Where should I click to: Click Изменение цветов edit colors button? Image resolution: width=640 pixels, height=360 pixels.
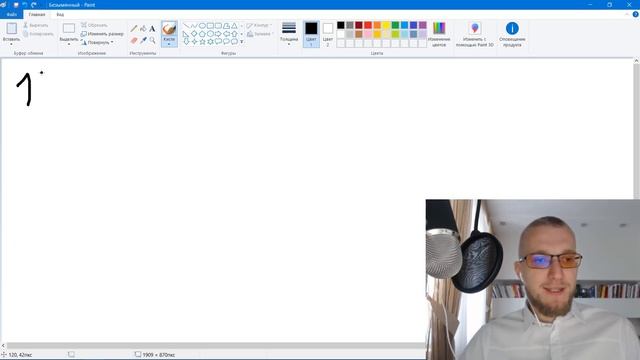[439, 34]
